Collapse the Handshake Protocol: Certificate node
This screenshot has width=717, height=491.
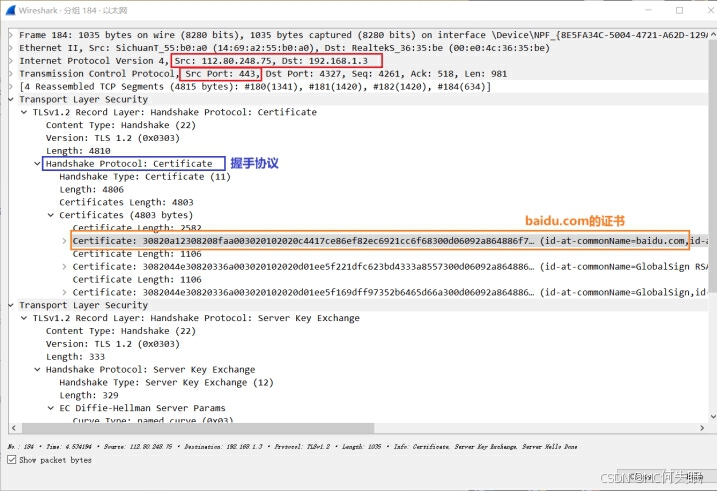tap(38, 163)
